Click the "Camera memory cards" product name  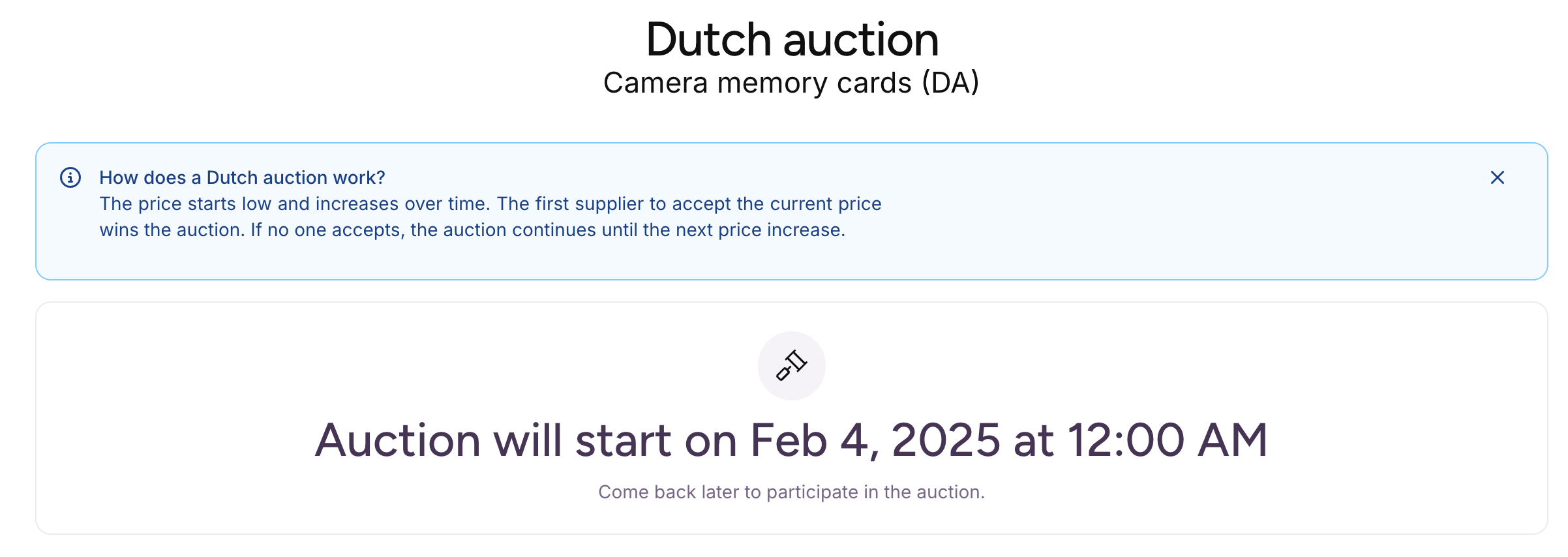757,83
